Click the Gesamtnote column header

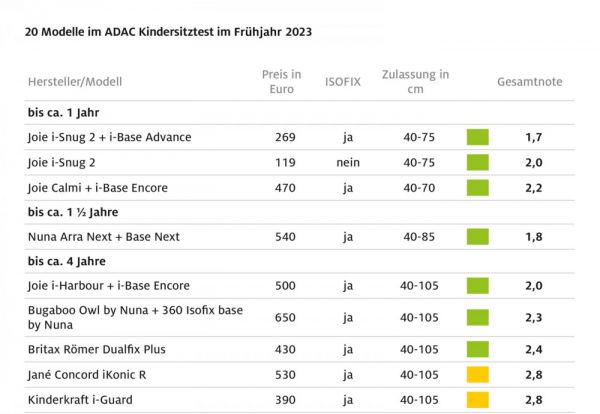click(531, 81)
